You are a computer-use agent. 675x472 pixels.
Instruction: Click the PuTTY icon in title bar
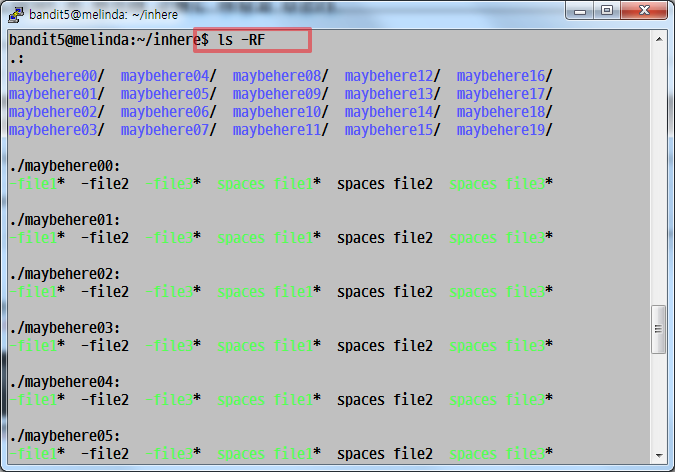coord(16,14)
